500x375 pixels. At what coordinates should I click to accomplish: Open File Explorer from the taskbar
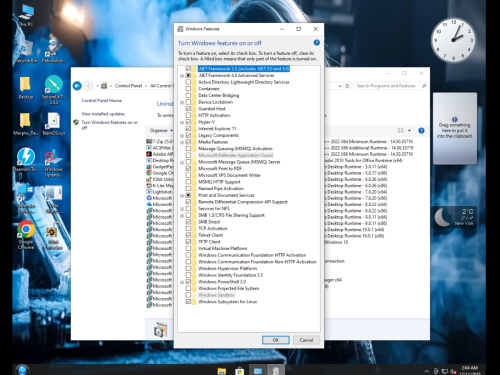tap(222, 371)
